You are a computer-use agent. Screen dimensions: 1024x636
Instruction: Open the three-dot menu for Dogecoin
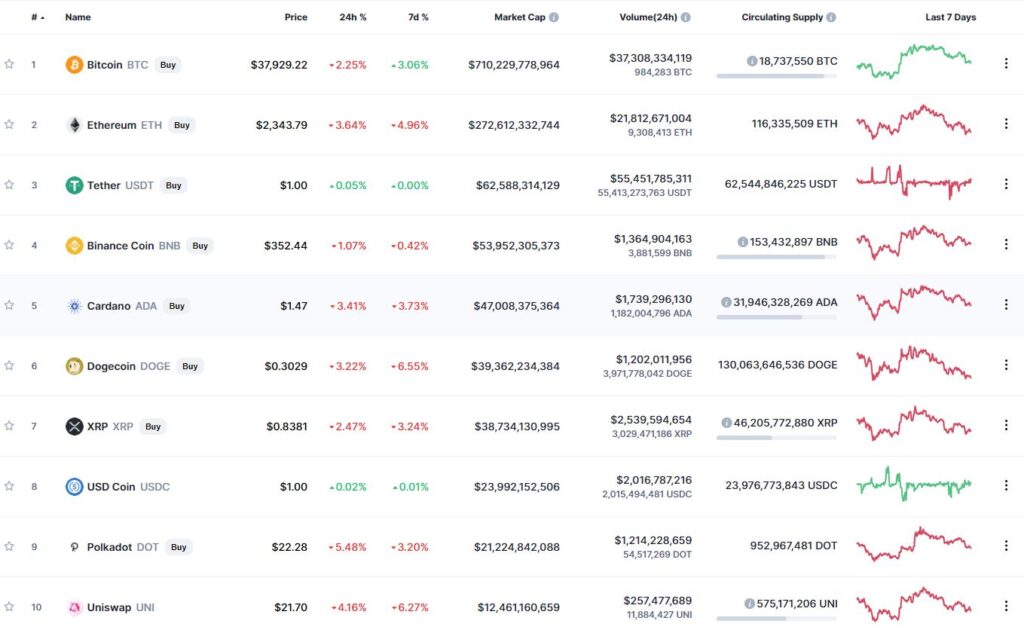pyautogui.click(x=1006, y=364)
